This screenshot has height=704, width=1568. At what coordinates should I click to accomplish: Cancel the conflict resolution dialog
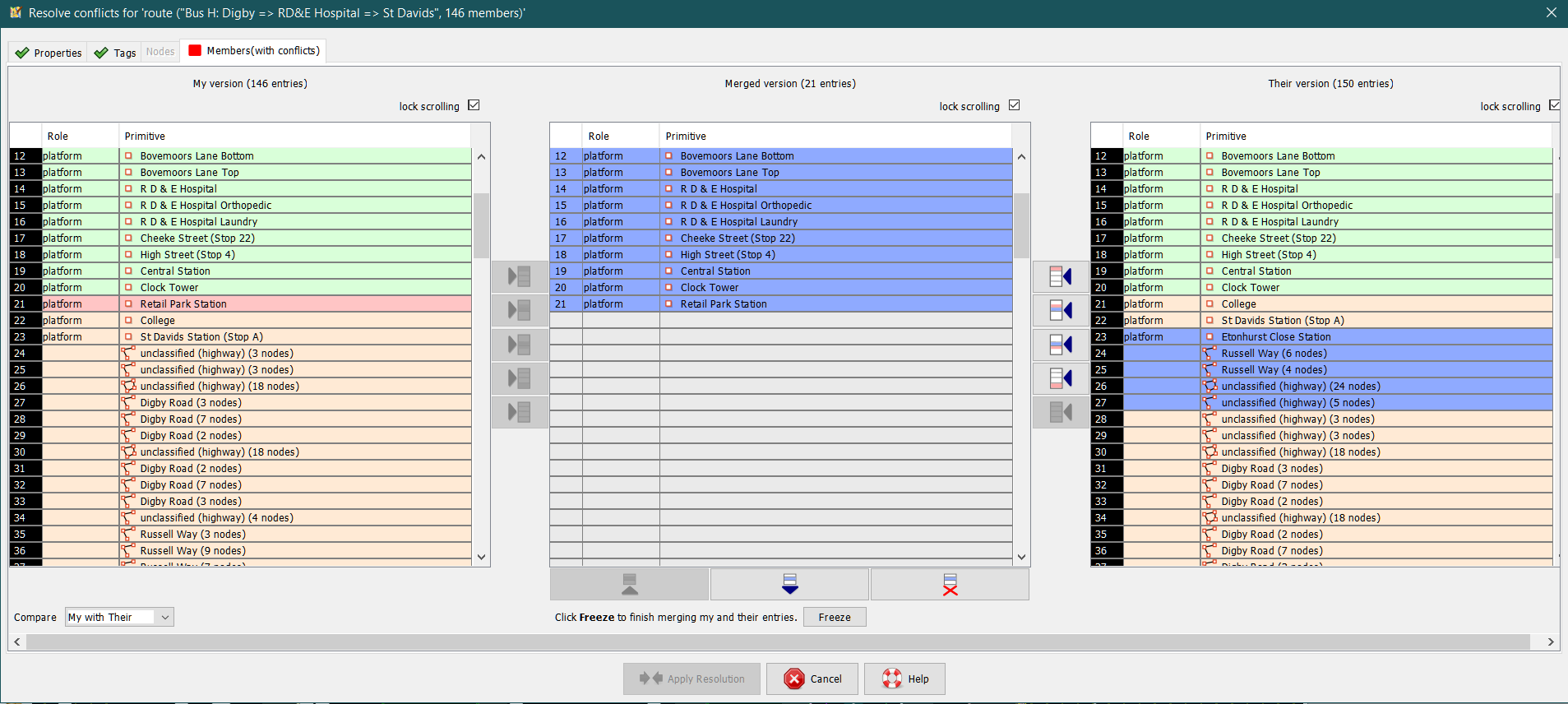click(812, 679)
